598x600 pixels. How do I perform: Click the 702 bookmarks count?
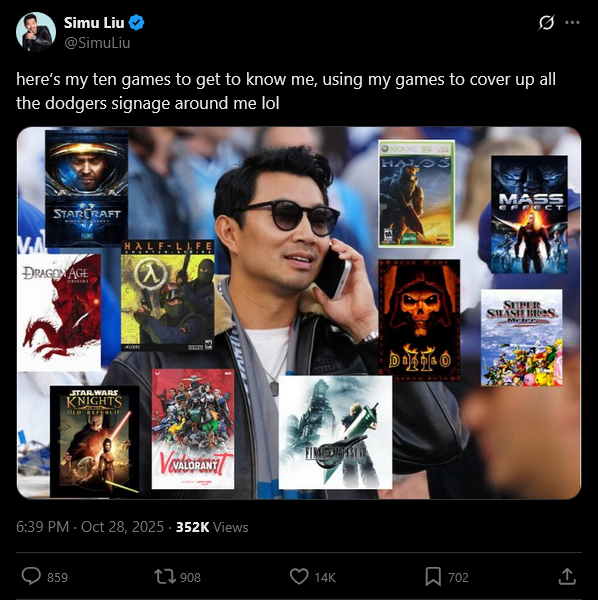coord(458,577)
